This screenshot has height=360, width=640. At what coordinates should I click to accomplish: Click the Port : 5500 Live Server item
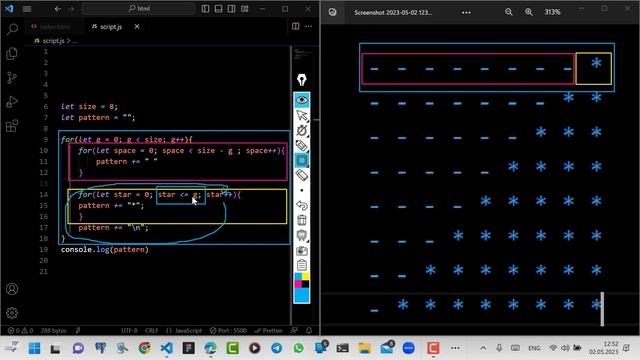[228, 331]
